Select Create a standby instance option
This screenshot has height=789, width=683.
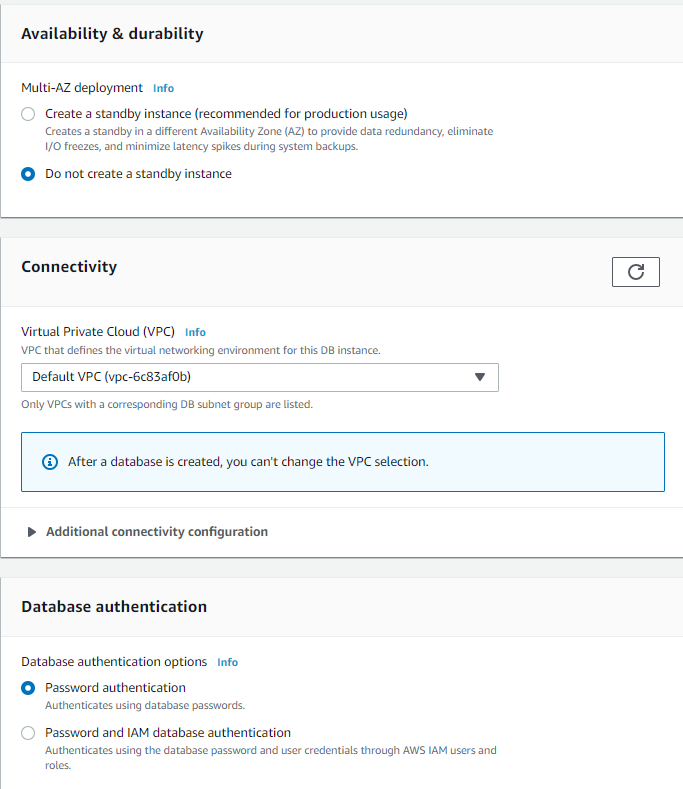28,114
